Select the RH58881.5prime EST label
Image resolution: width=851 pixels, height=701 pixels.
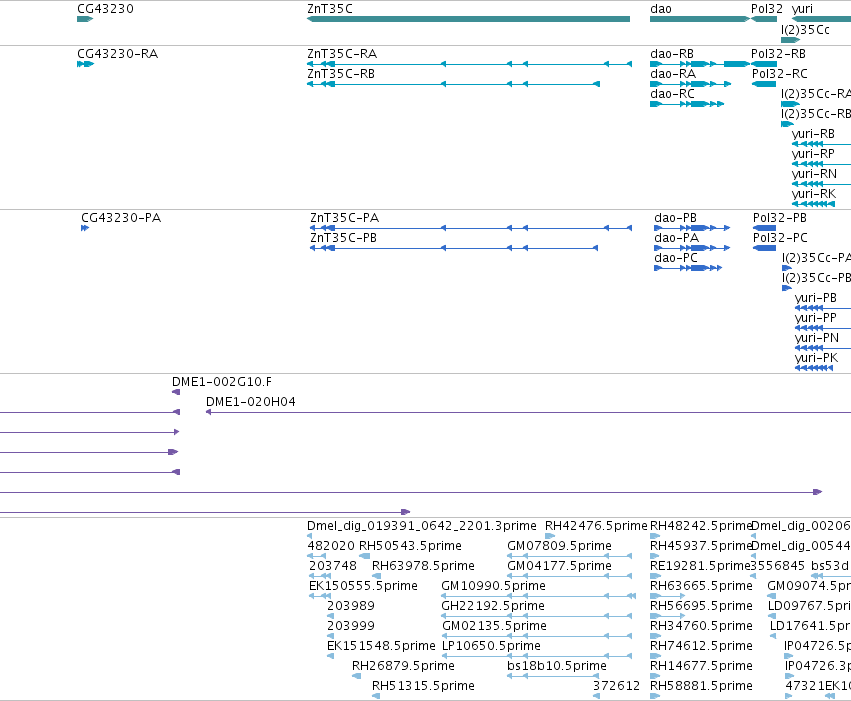(x=701, y=686)
